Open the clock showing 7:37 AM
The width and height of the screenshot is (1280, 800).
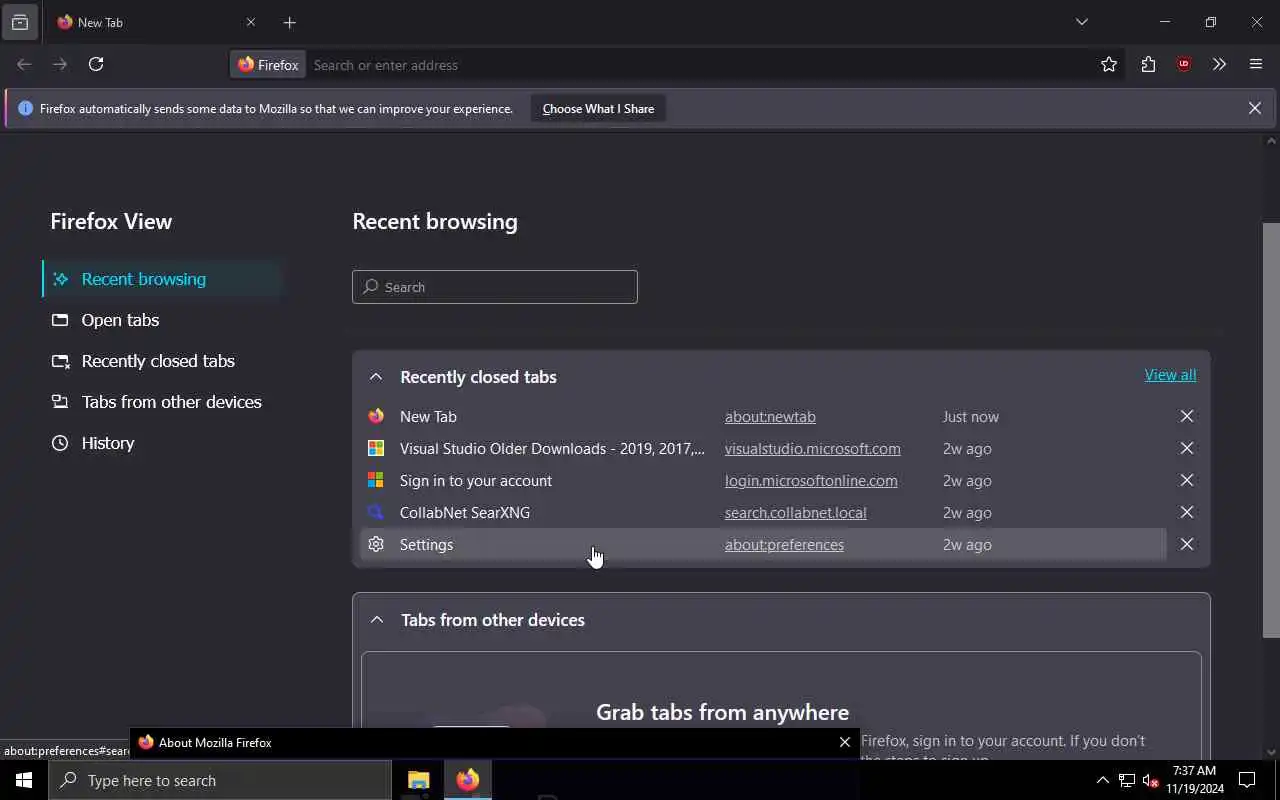[1194, 780]
